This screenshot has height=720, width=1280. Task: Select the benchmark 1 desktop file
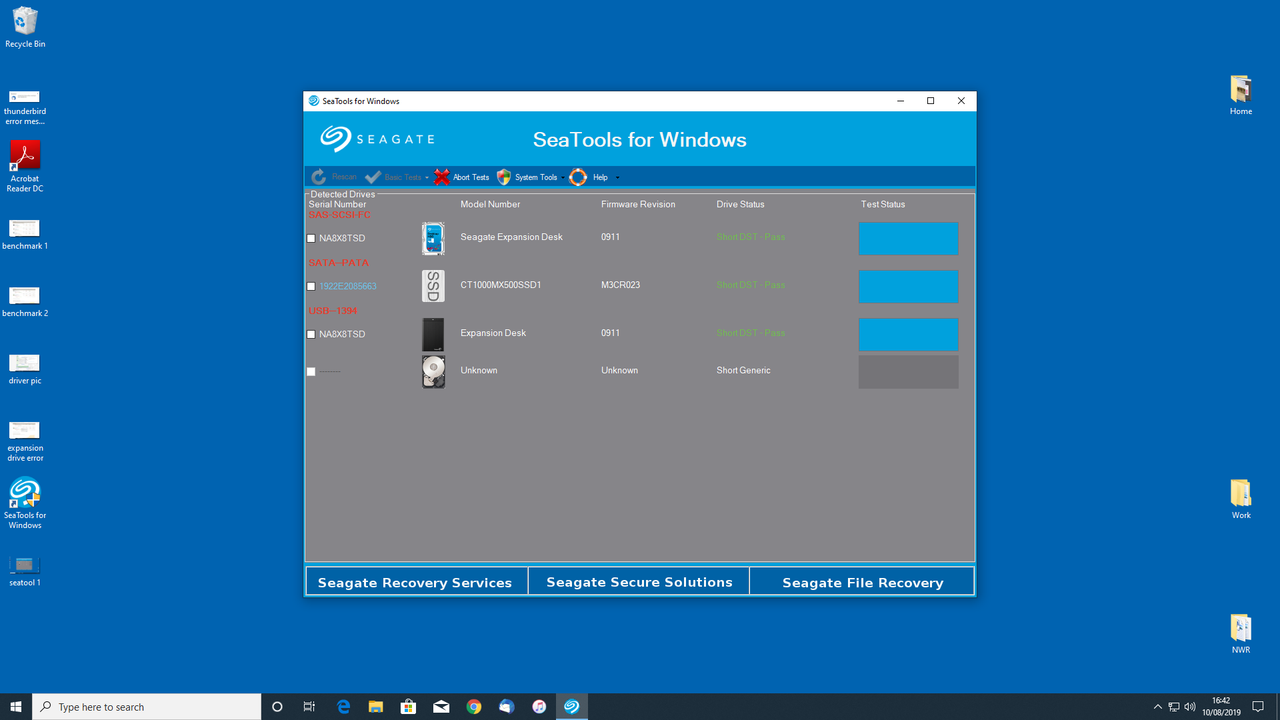click(x=25, y=234)
